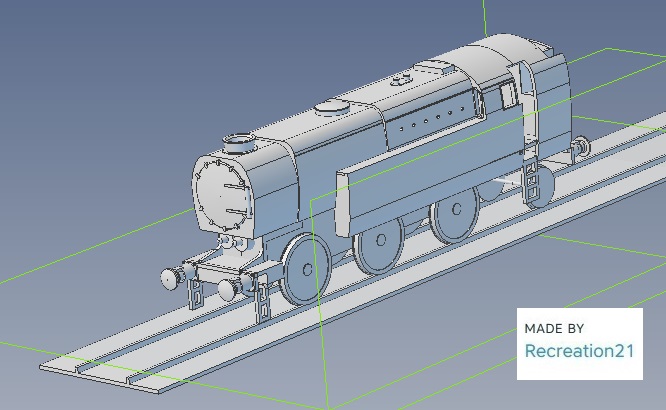Select the locomotive chimney on the smokebox
Screen dimensions: 666x410
[240, 144]
